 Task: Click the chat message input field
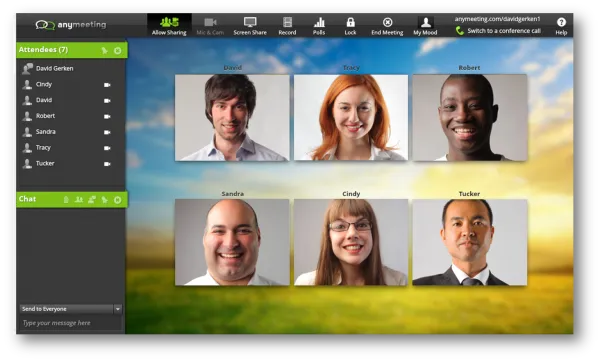(x=71, y=323)
